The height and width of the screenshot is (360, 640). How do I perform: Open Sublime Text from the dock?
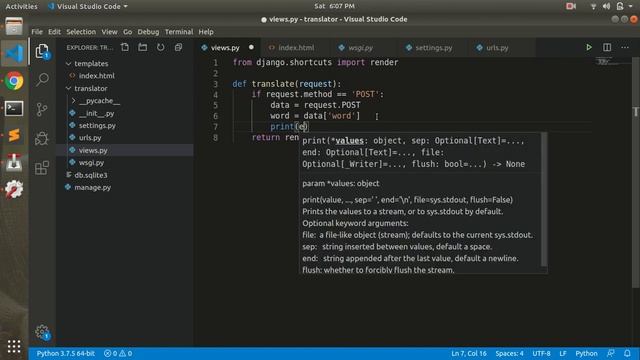pos(14,135)
